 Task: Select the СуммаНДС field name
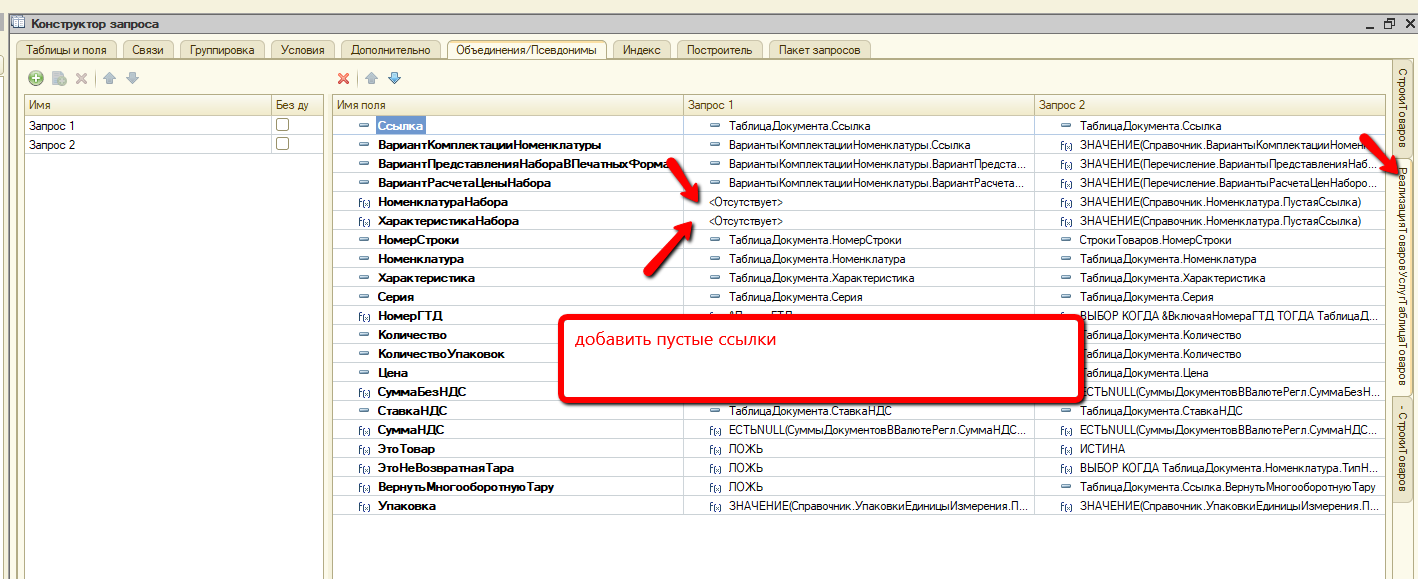(411, 430)
